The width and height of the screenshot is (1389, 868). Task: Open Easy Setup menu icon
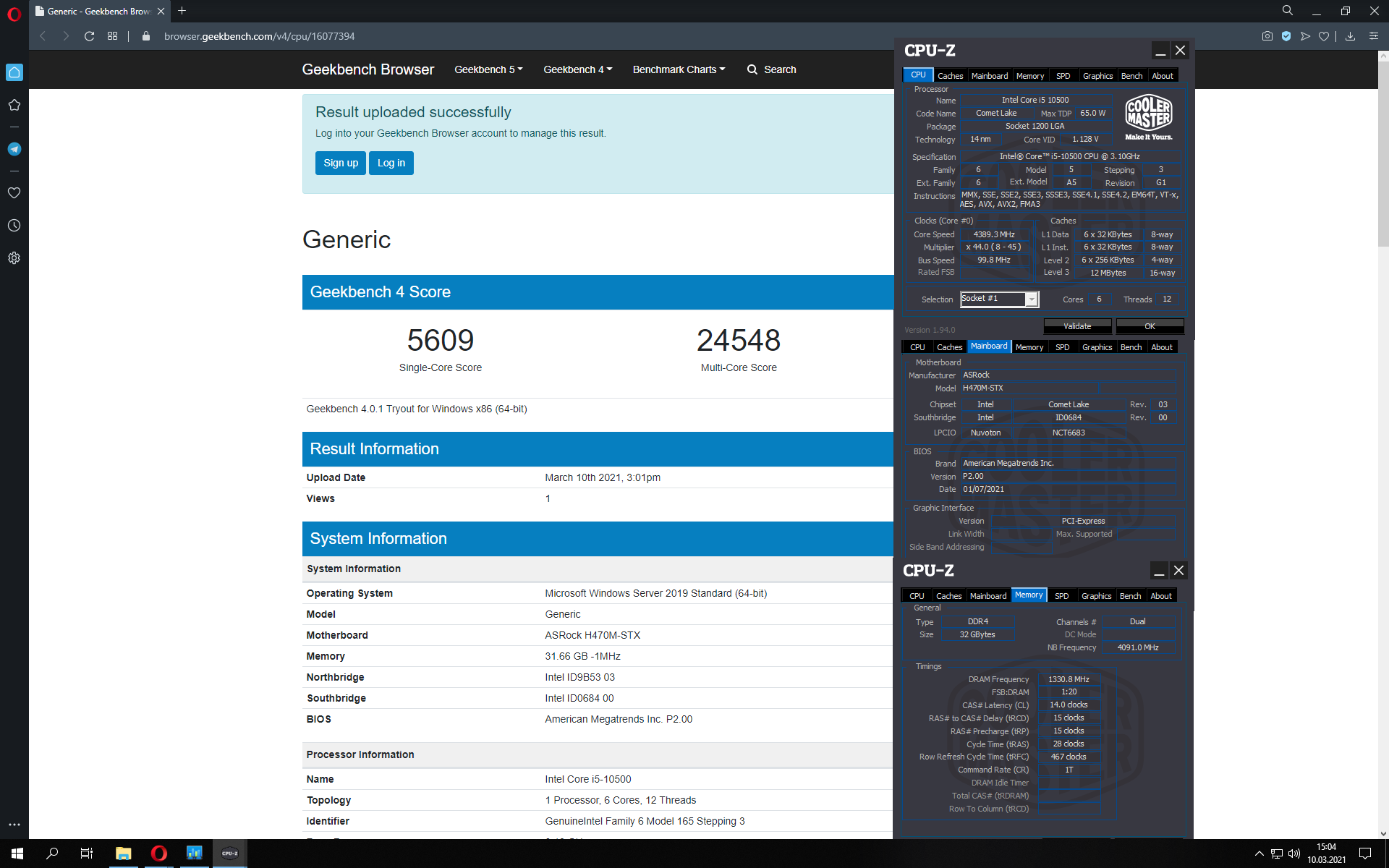[x=1374, y=36]
